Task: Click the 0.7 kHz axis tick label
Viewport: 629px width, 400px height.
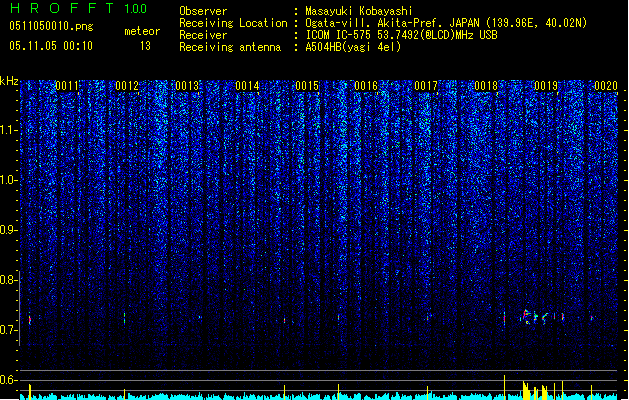Action: coord(9,330)
